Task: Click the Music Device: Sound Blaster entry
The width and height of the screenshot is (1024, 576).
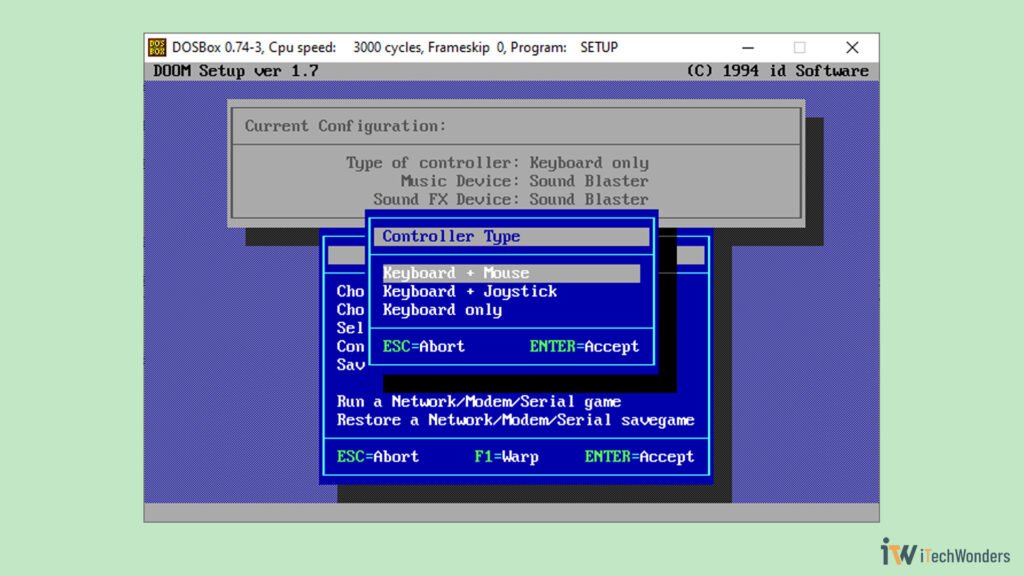Action: [524, 181]
